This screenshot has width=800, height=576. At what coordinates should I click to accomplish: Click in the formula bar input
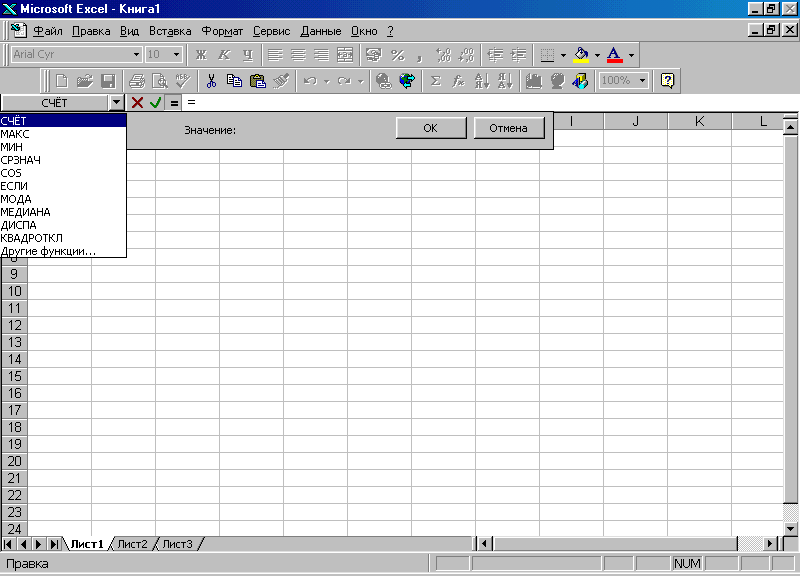[x=490, y=103]
